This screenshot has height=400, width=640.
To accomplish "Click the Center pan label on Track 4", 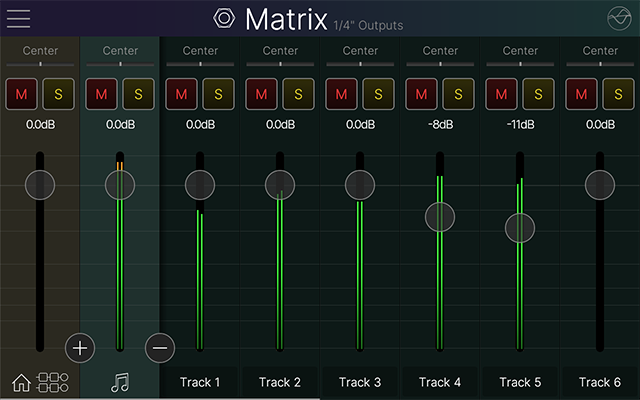I will tap(440, 51).
